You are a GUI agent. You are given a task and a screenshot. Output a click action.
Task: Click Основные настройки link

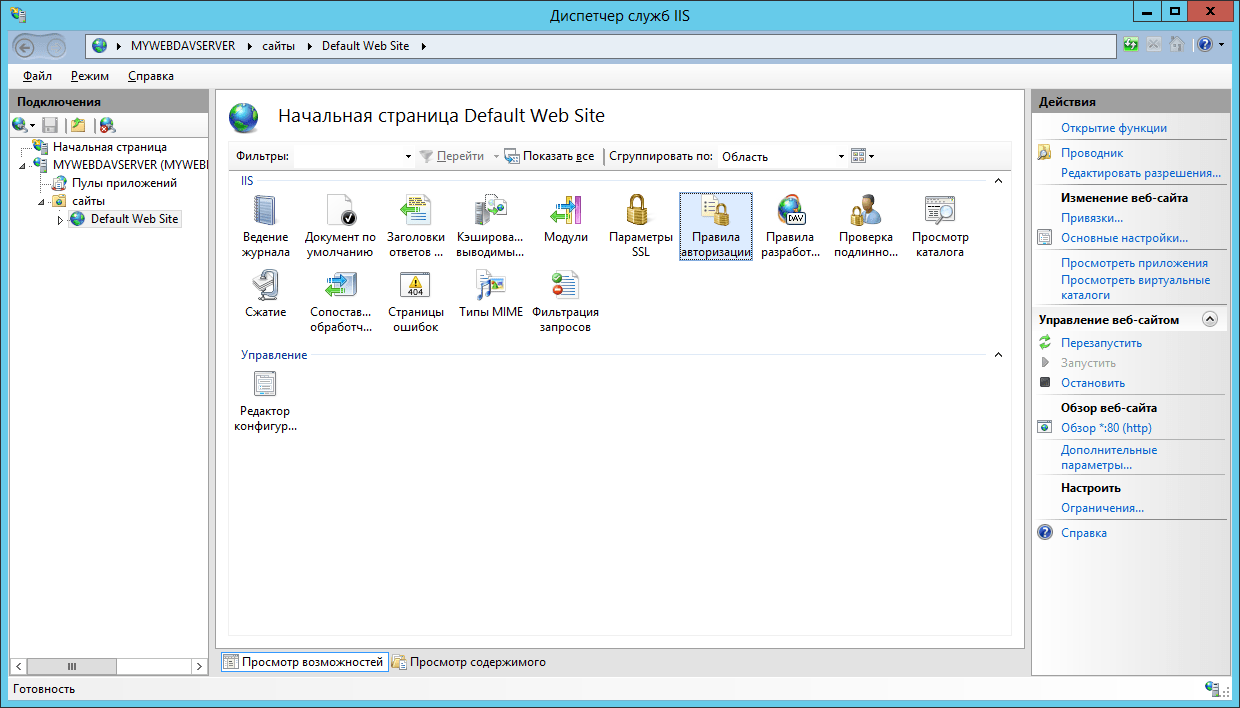pyautogui.click(x=1124, y=238)
